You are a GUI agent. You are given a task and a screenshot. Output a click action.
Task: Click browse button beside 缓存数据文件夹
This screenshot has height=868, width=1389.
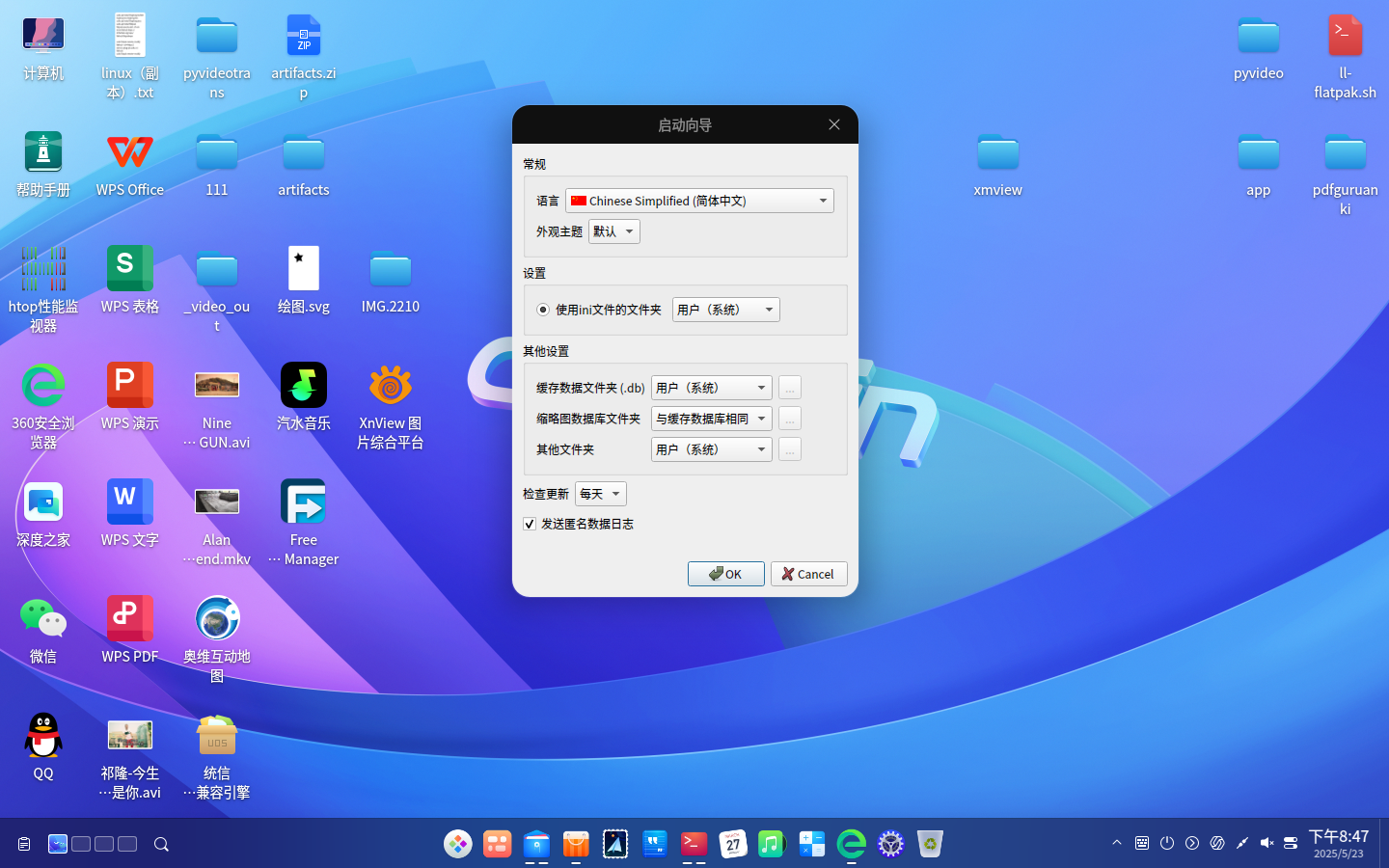[x=790, y=388]
